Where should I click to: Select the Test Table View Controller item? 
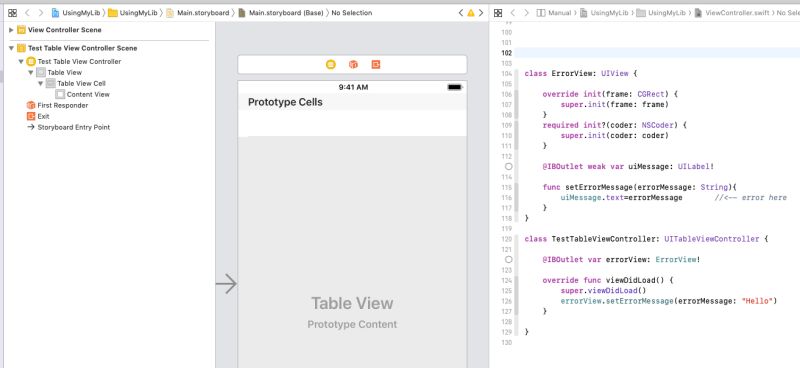[79, 62]
